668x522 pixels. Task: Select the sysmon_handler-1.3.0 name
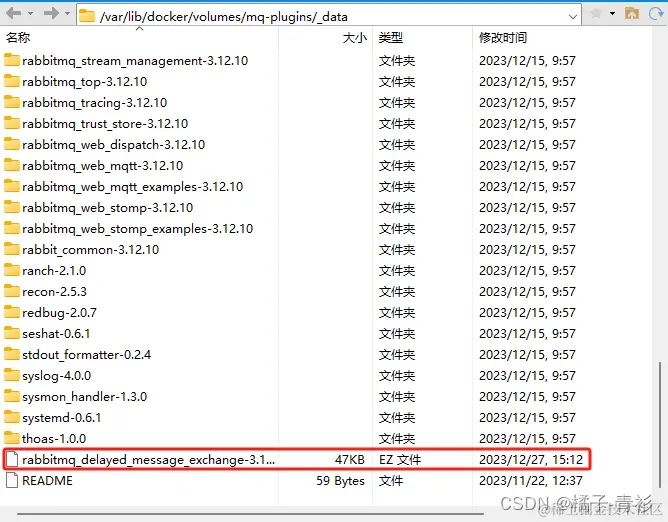coord(85,397)
